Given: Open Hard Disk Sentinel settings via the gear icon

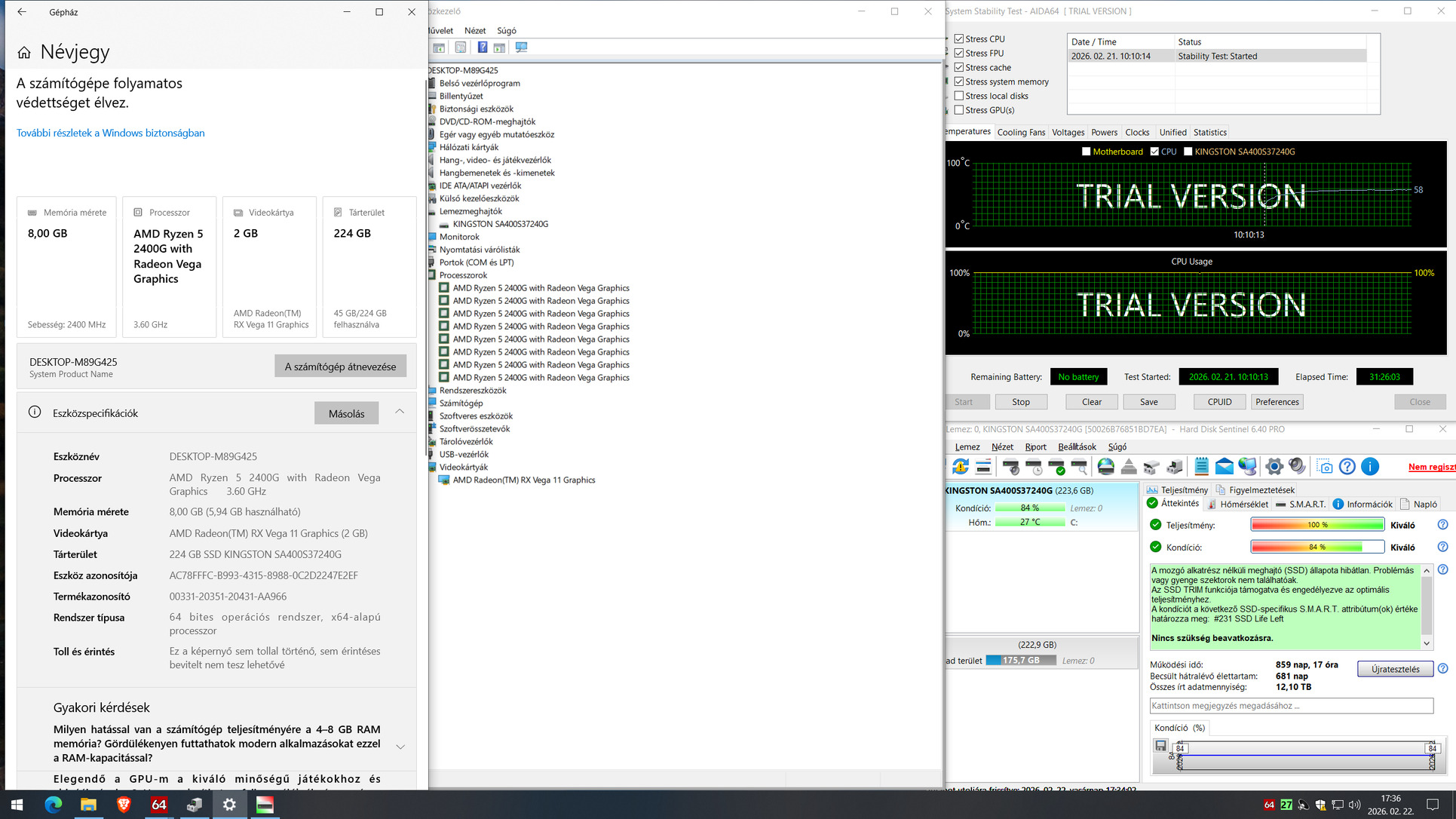Looking at the screenshot, I should pos(1274,467).
